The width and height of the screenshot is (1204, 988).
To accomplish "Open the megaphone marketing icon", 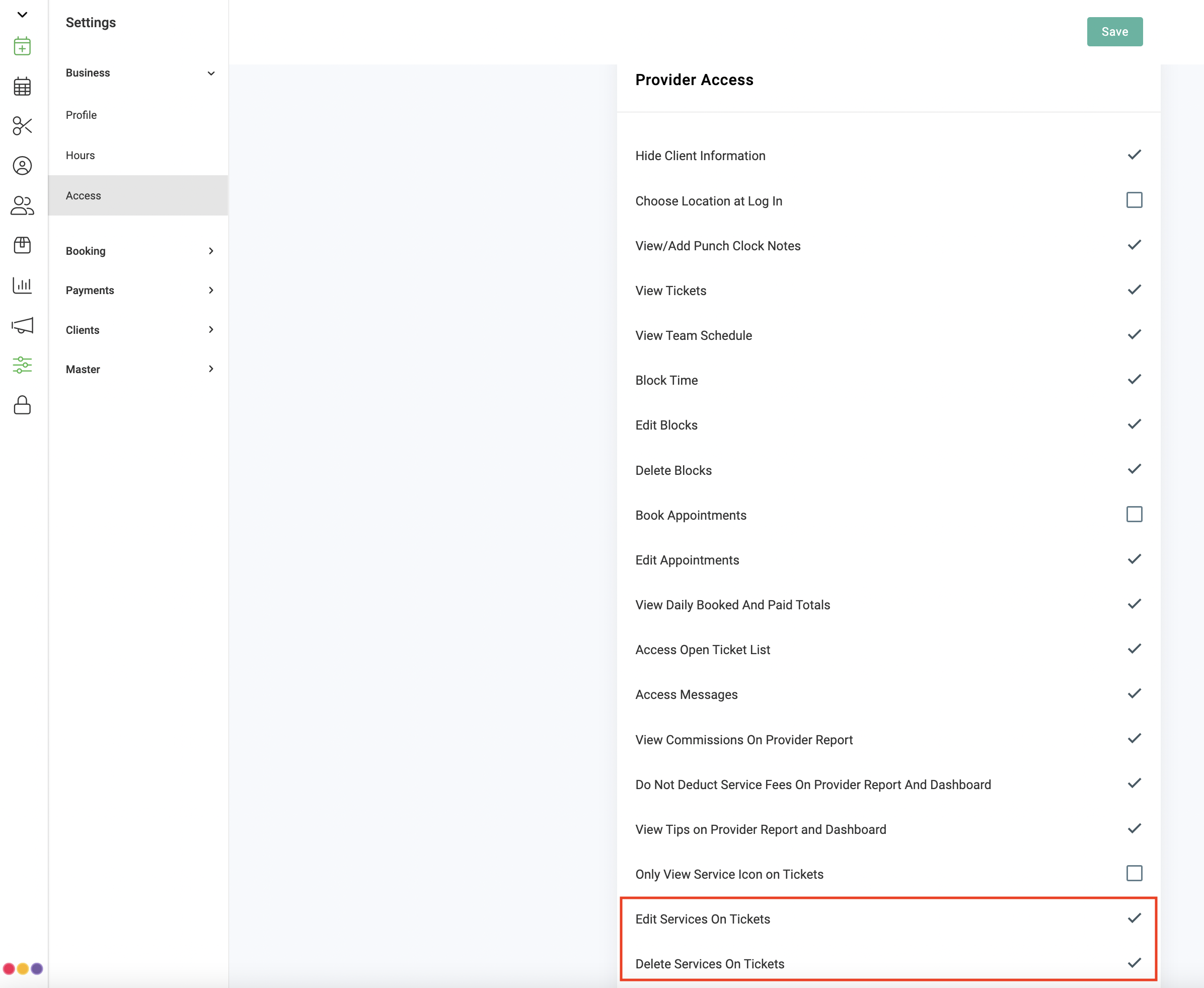I will click(22, 325).
